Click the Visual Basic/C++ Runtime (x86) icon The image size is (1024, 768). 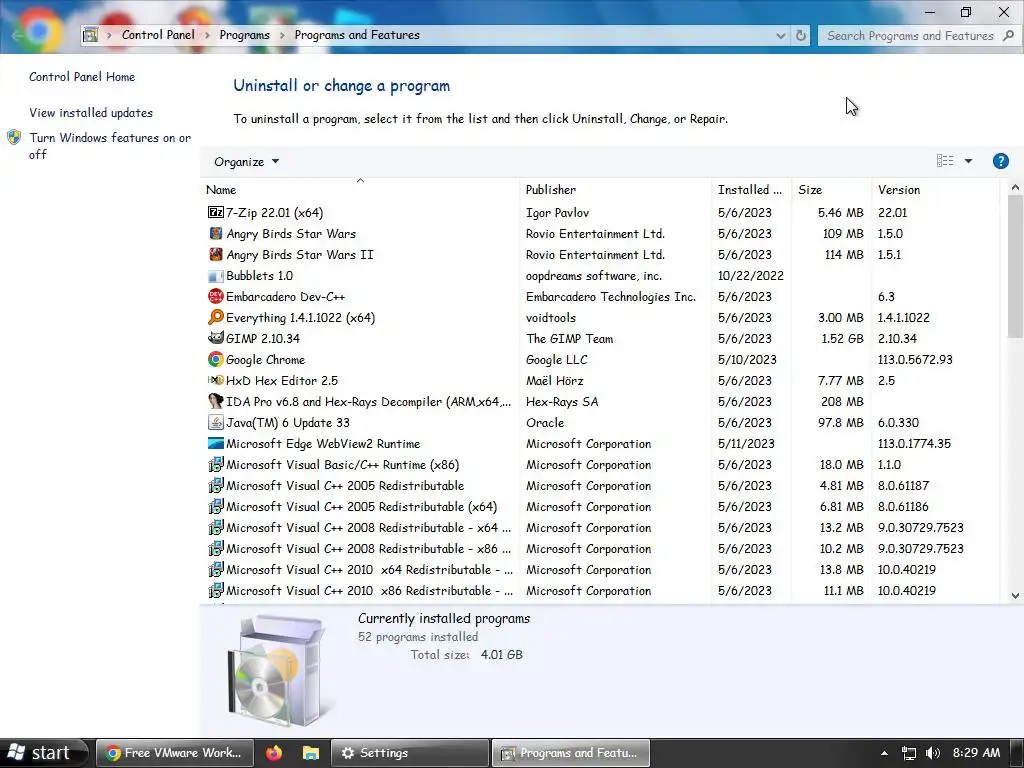tap(216, 464)
